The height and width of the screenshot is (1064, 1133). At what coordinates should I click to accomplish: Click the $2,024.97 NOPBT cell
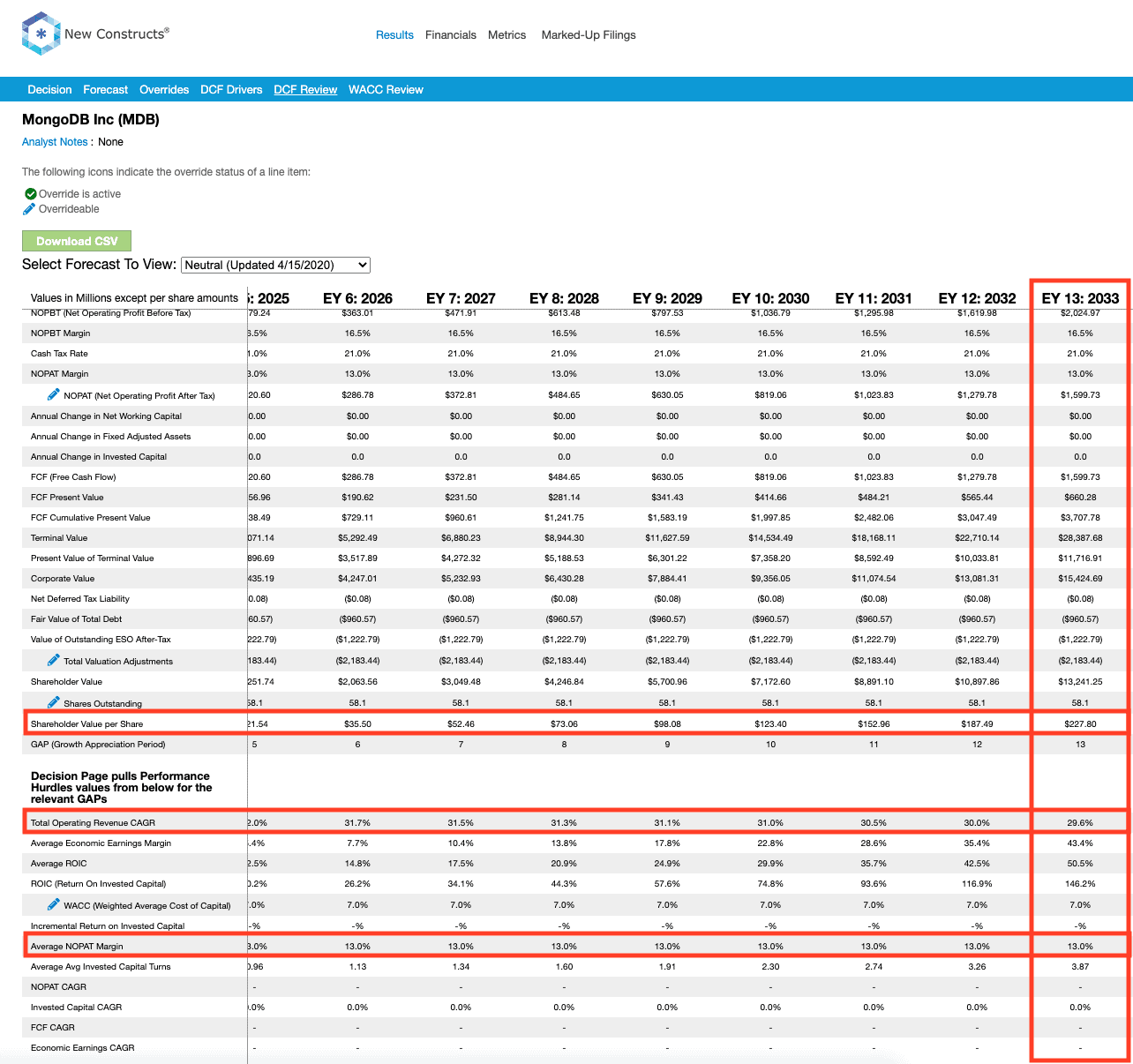(x=1080, y=313)
